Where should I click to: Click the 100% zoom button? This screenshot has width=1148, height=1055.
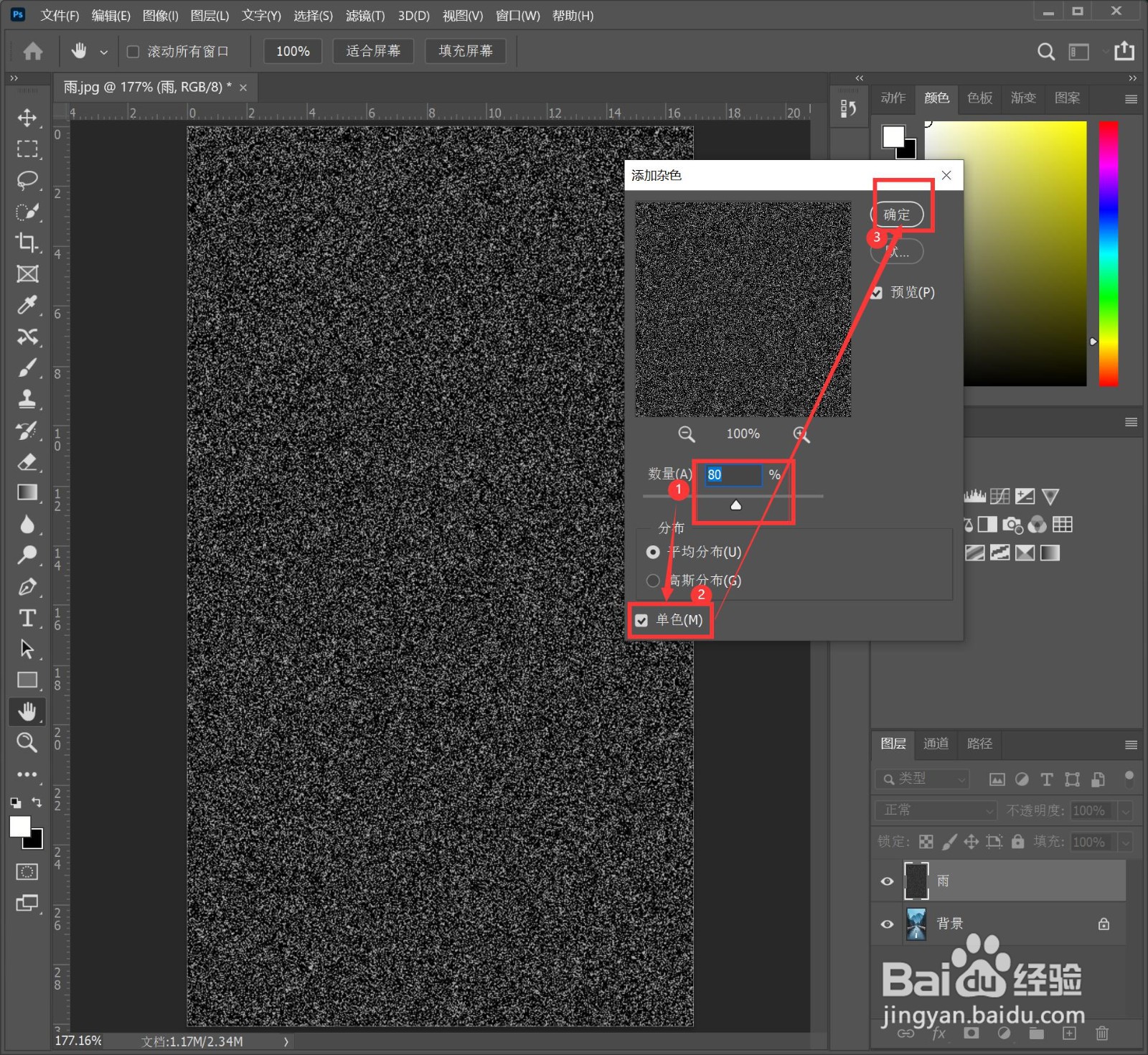293,51
